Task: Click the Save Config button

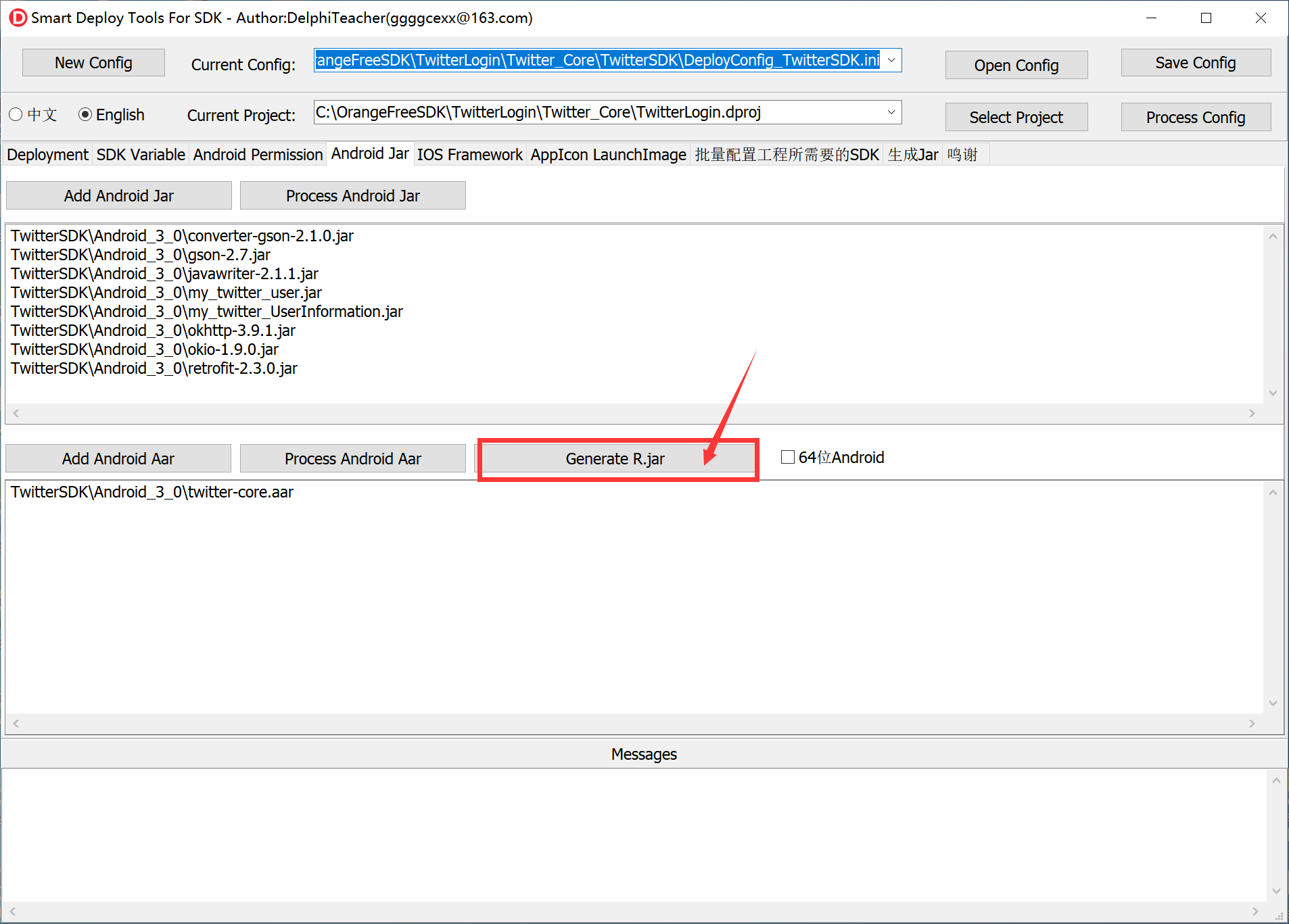Action: pyautogui.click(x=1196, y=63)
